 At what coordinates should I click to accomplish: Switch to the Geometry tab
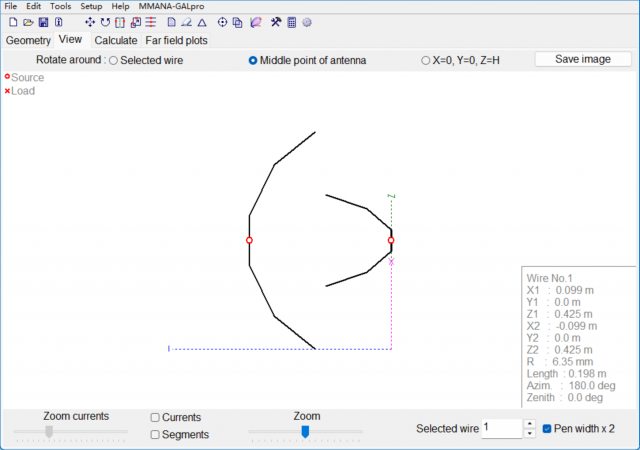coord(28,40)
